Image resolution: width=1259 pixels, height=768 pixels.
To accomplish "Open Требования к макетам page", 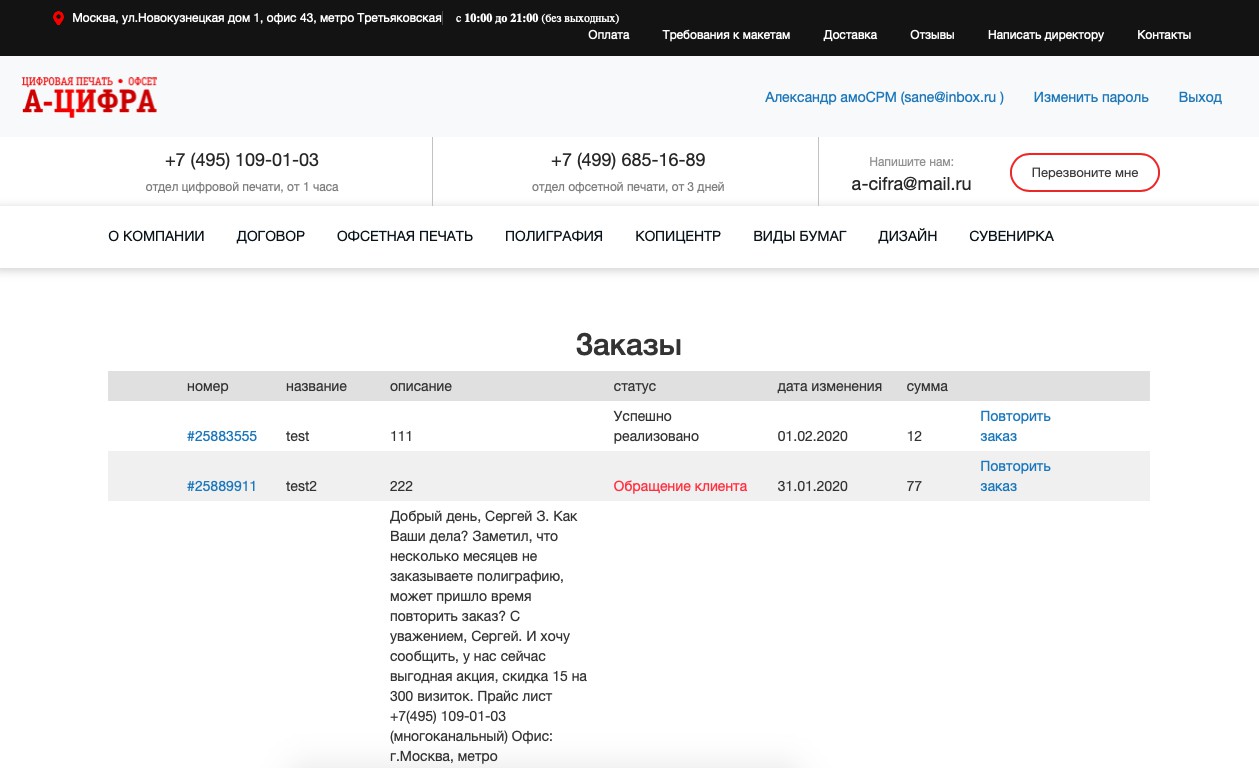I will click(726, 34).
